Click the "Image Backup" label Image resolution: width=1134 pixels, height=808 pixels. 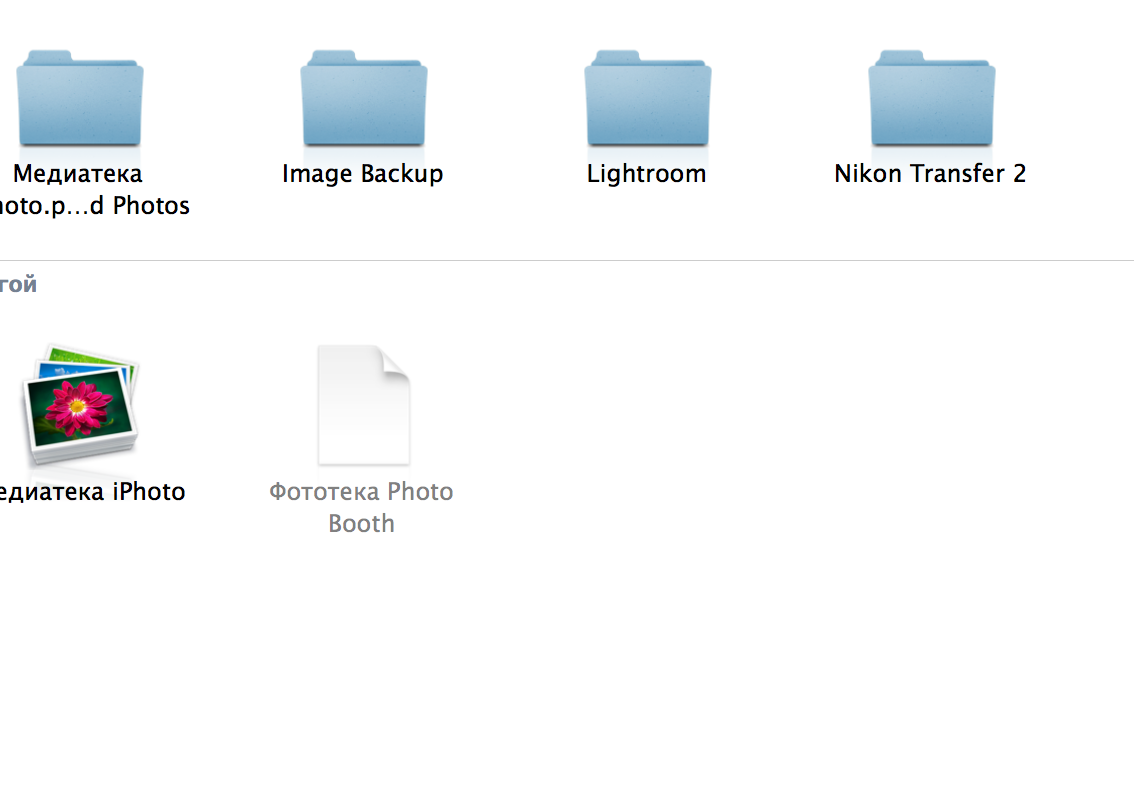362,174
